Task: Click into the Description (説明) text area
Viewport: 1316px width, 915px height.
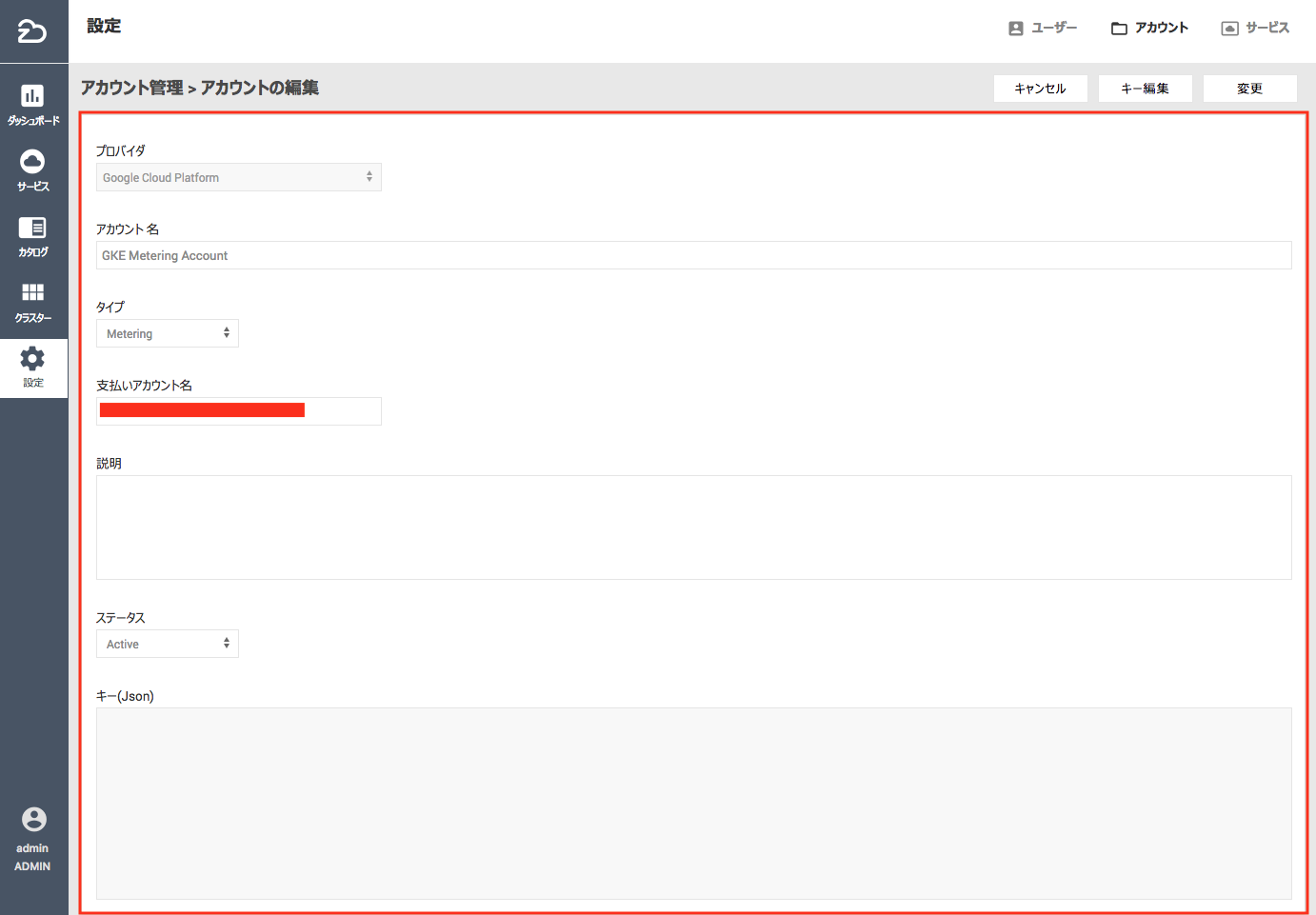Action: click(693, 527)
